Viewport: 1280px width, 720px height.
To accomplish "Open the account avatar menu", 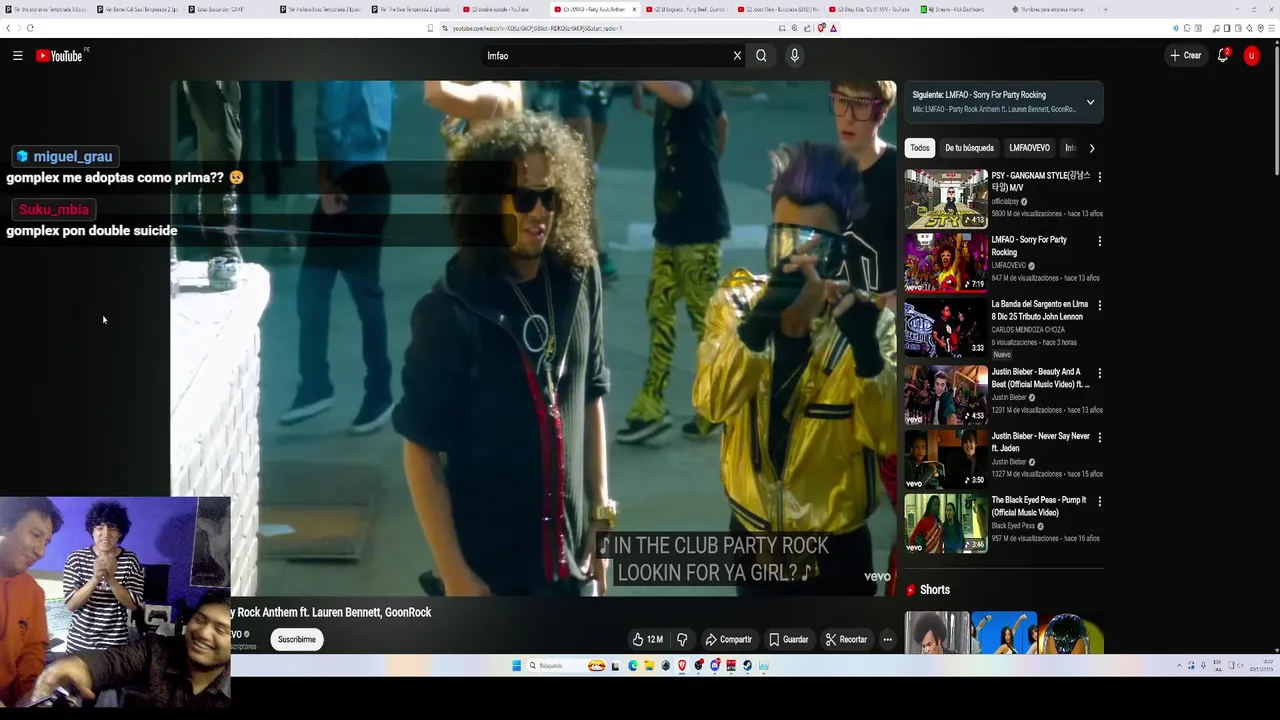I will [x=1251, y=56].
